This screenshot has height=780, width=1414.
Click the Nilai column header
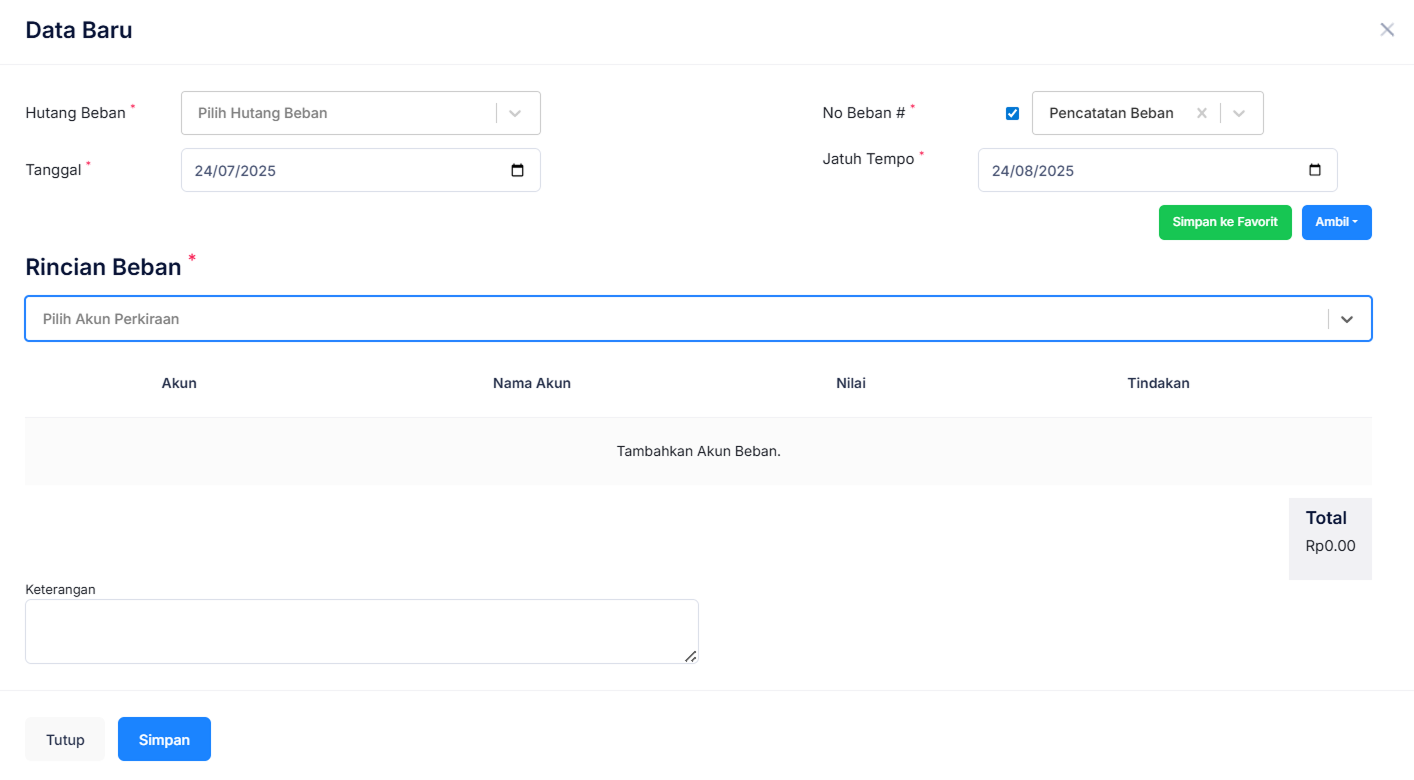coord(851,383)
